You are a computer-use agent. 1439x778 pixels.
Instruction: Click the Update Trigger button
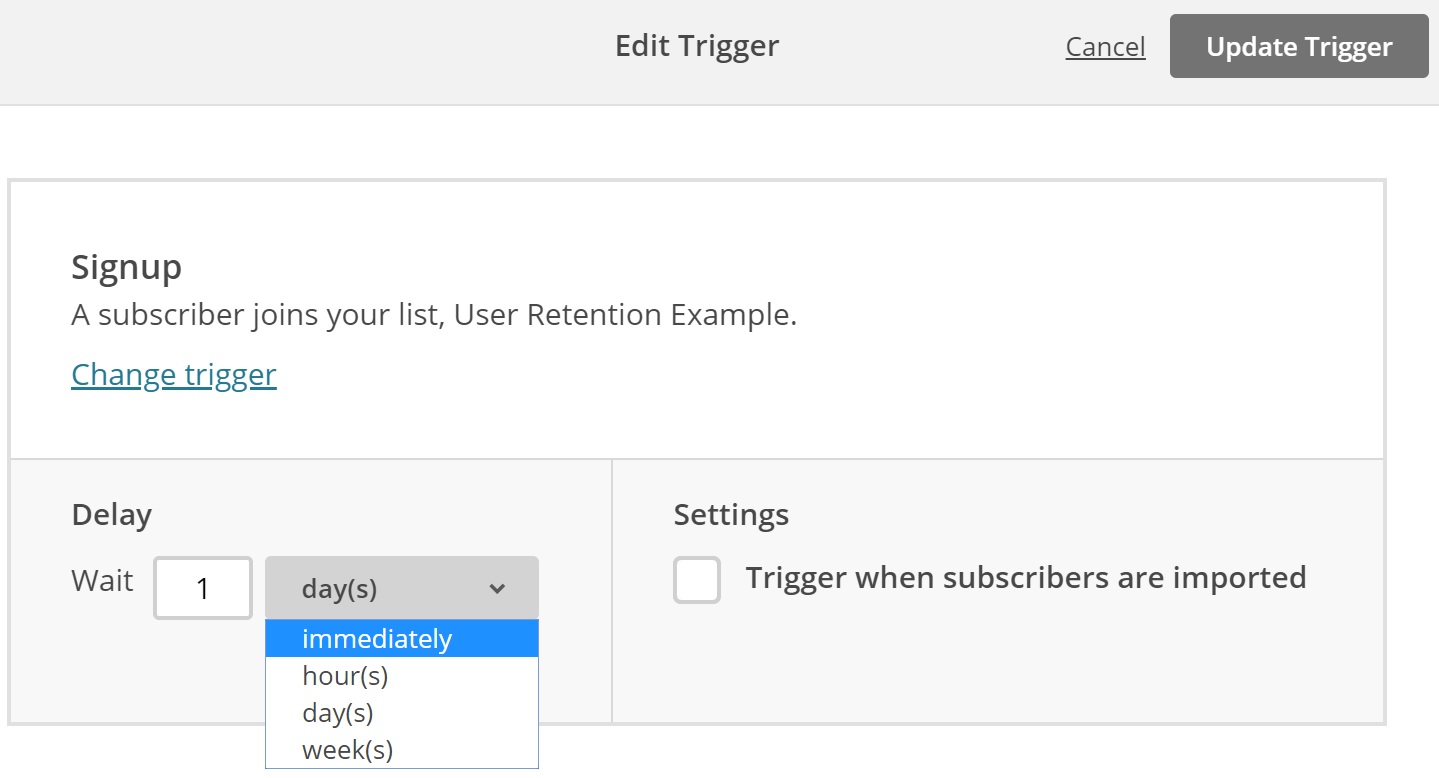pos(1298,46)
